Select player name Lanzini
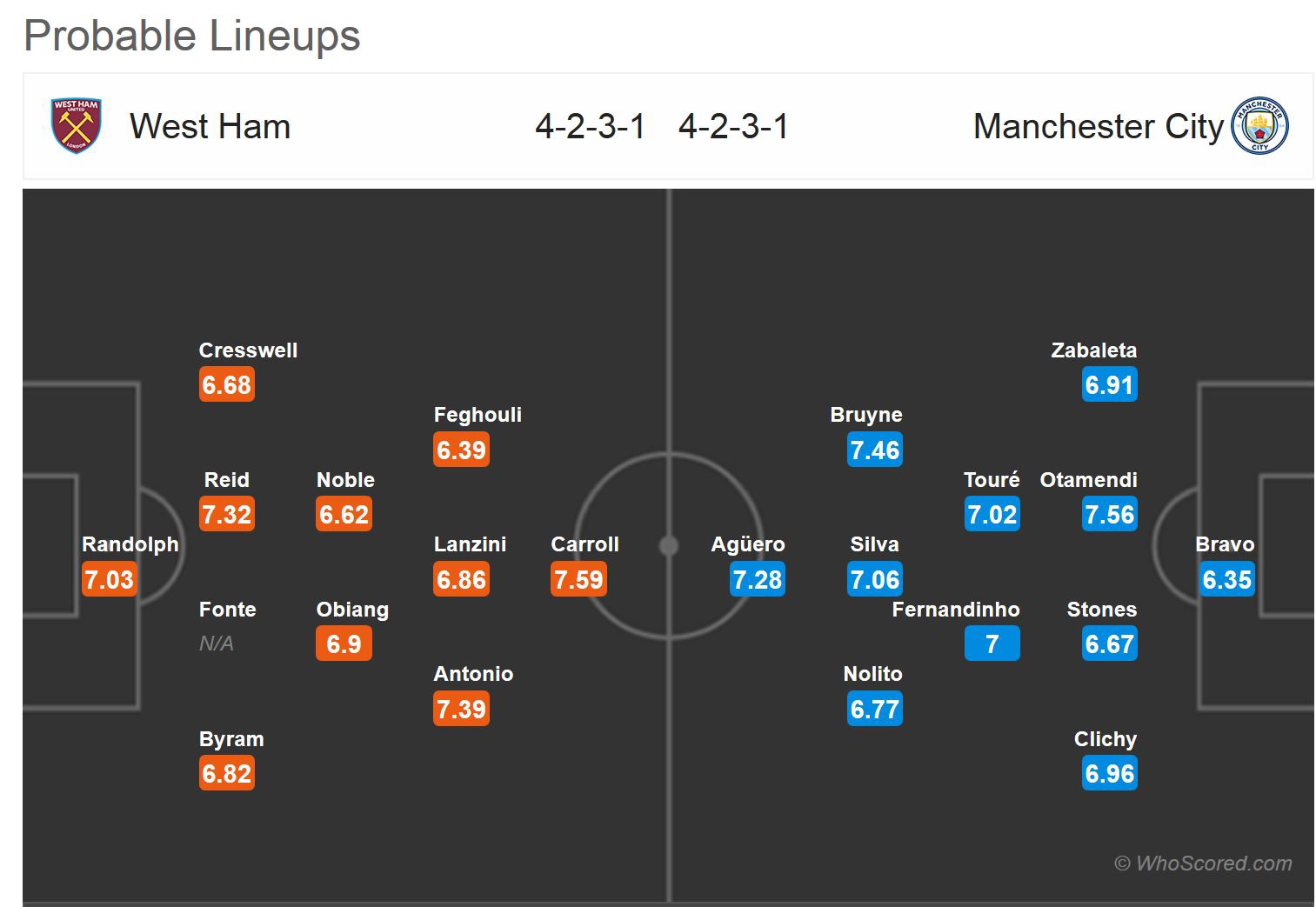 (470, 544)
